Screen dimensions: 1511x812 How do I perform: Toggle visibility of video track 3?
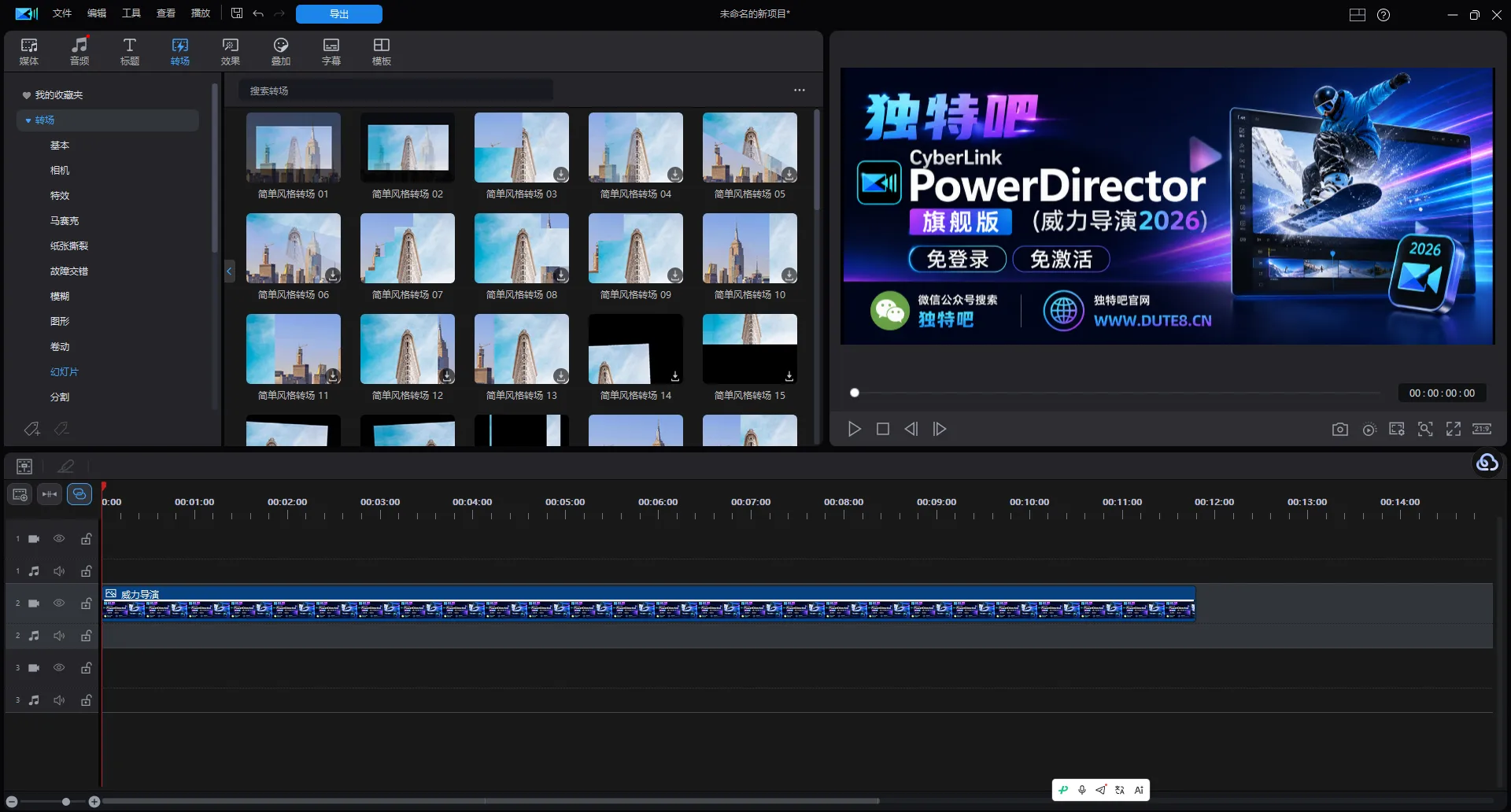59,668
